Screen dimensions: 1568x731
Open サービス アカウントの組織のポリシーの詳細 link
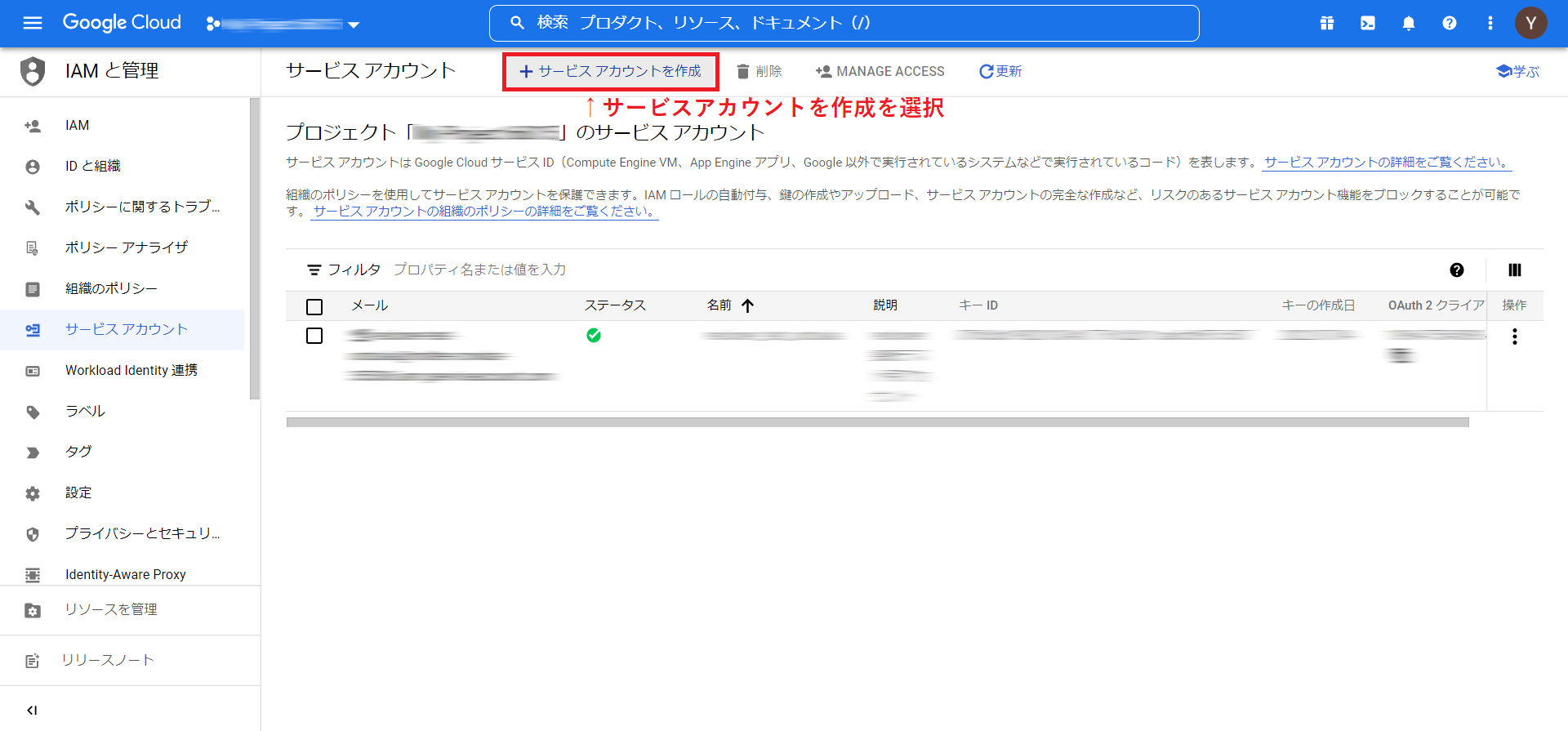(x=484, y=212)
